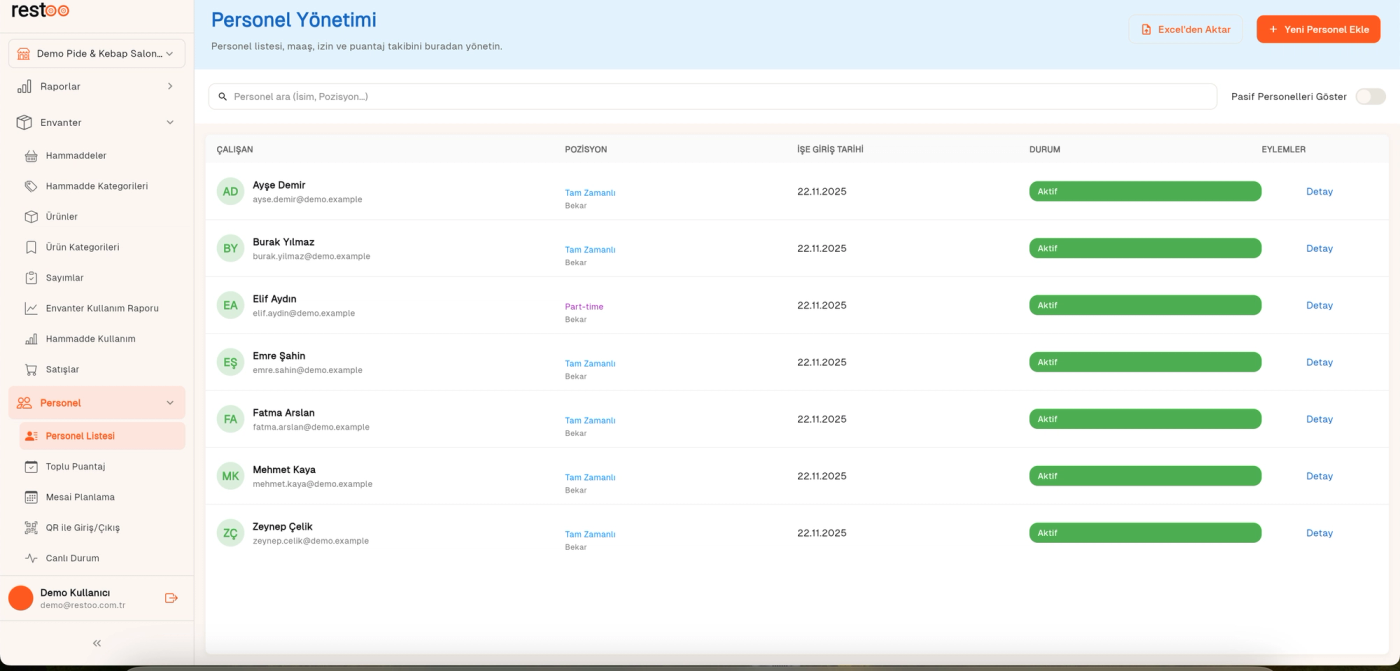
Task: Open Detay link for Ayşe Demir
Action: pyautogui.click(x=1319, y=192)
